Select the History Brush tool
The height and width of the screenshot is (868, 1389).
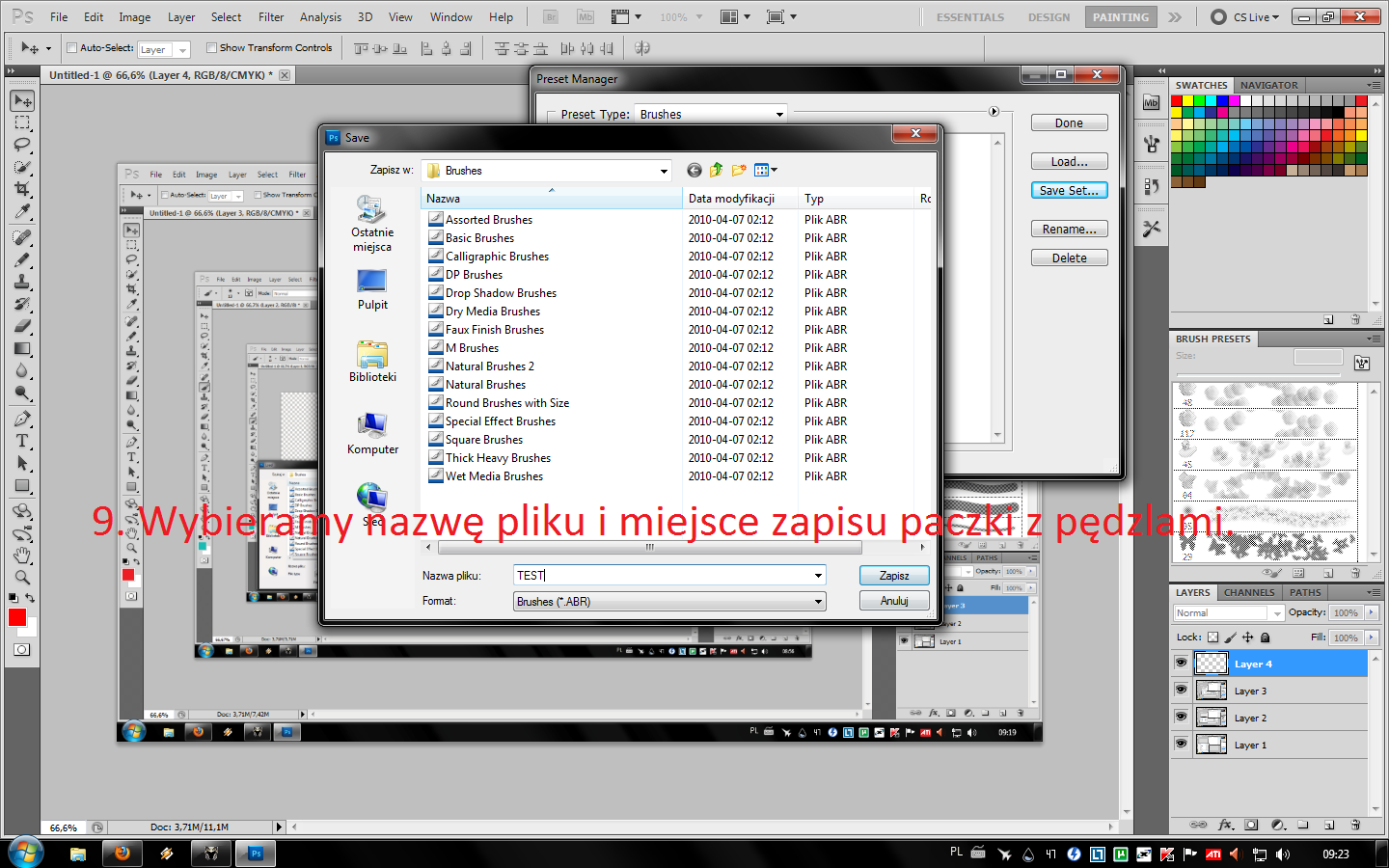click(22, 304)
